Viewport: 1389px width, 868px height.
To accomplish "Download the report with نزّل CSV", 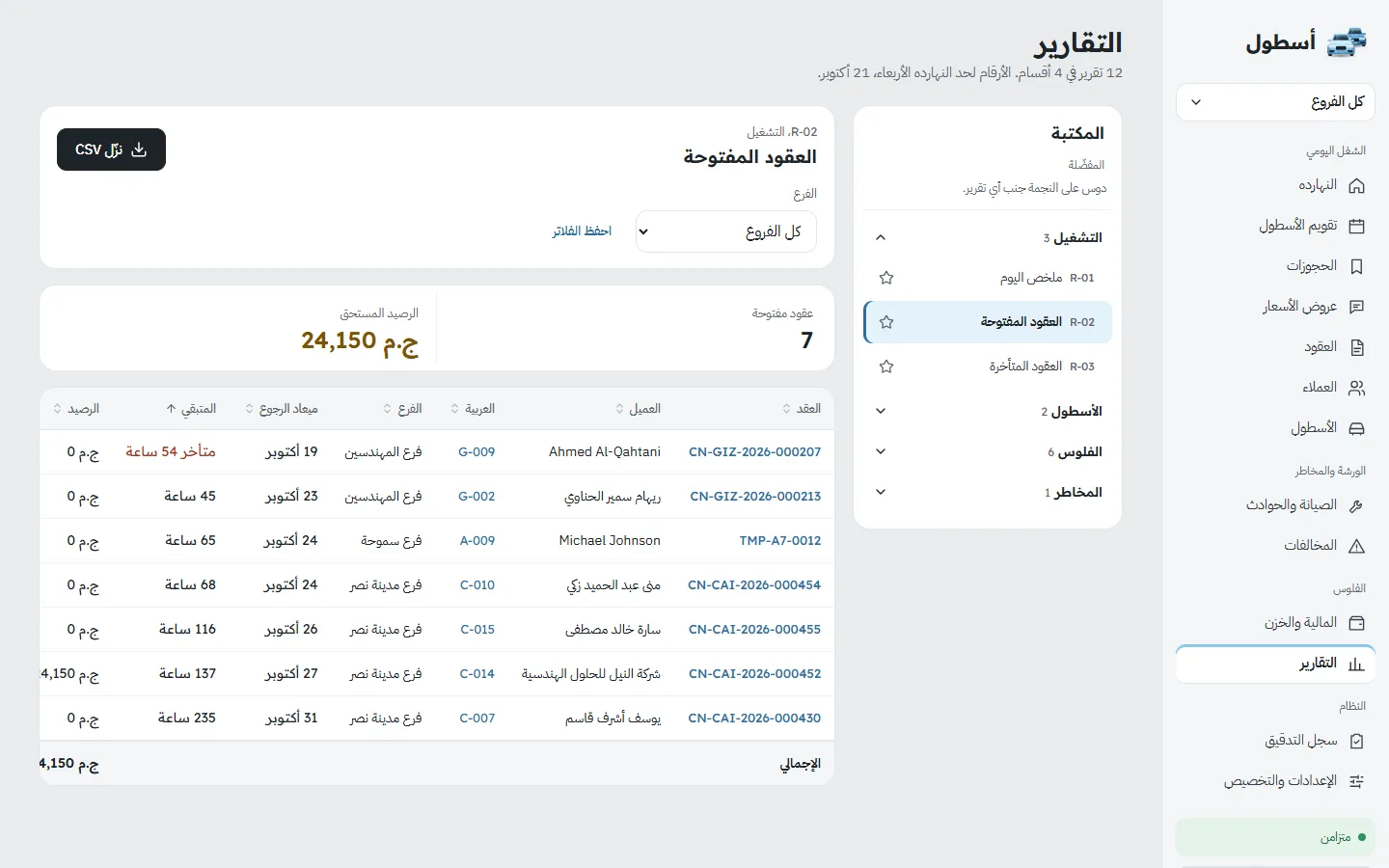I will click(x=111, y=149).
